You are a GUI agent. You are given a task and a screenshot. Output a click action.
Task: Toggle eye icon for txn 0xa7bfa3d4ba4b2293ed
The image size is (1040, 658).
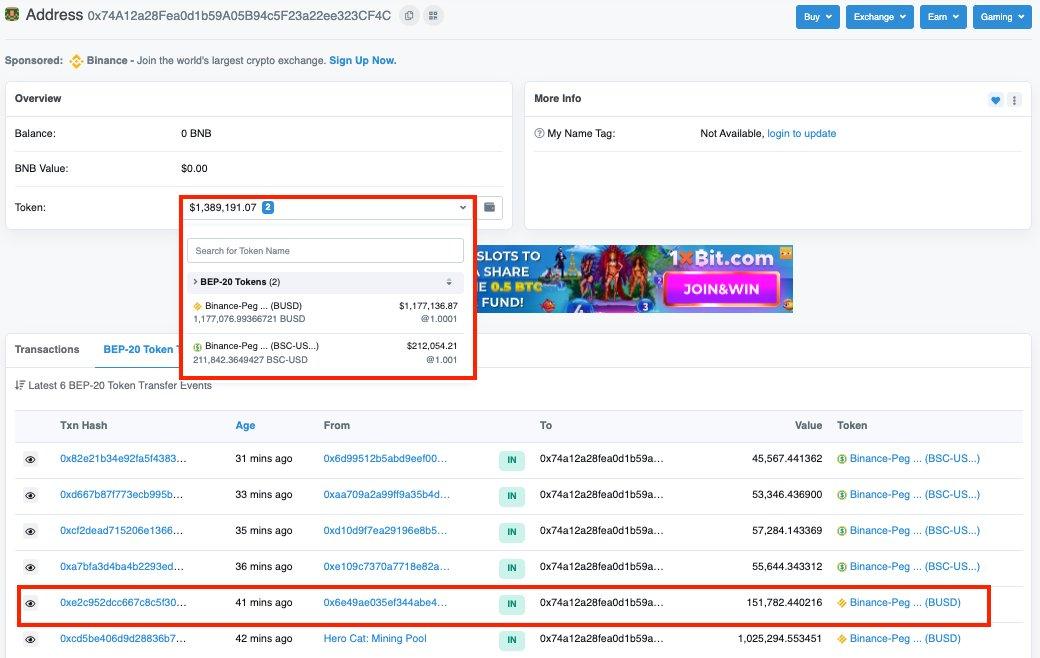point(31,567)
